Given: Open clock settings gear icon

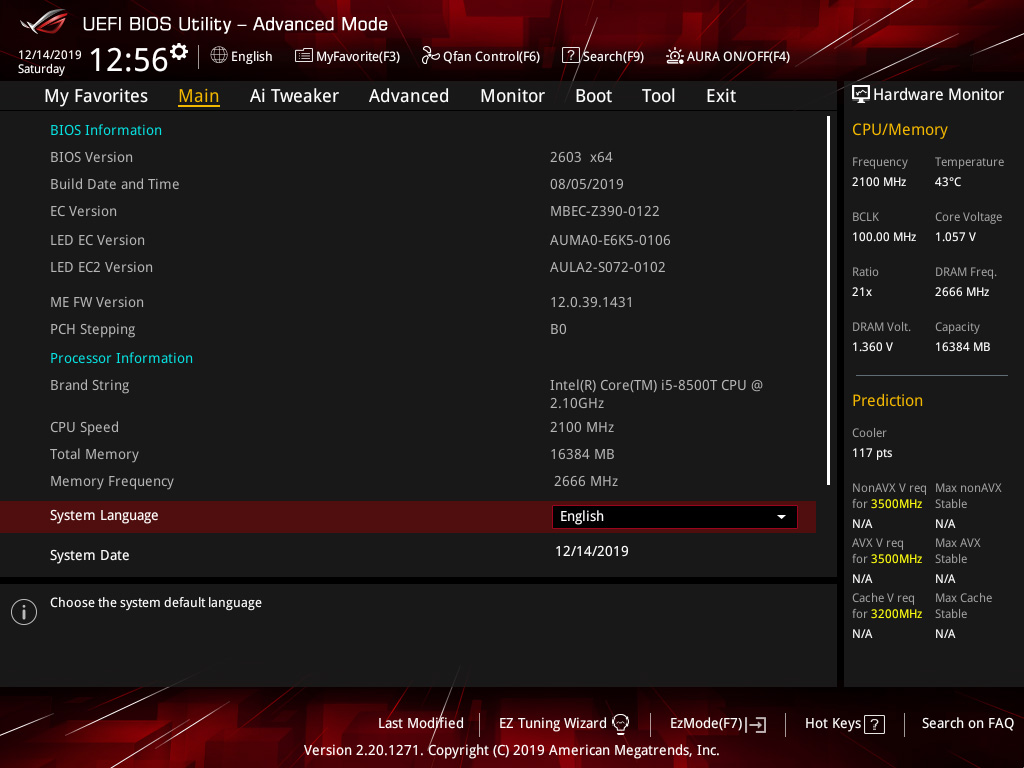Looking at the screenshot, I should pos(179,51).
